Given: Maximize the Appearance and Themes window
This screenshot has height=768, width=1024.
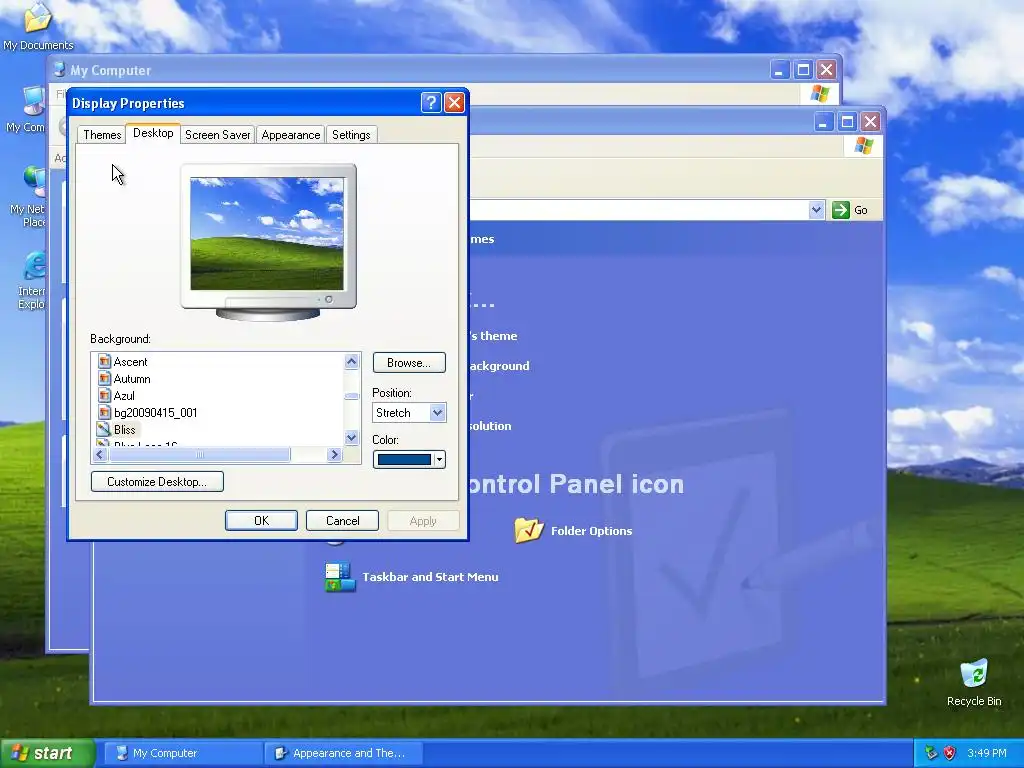Looking at the screenshot, I should [847, 121].
